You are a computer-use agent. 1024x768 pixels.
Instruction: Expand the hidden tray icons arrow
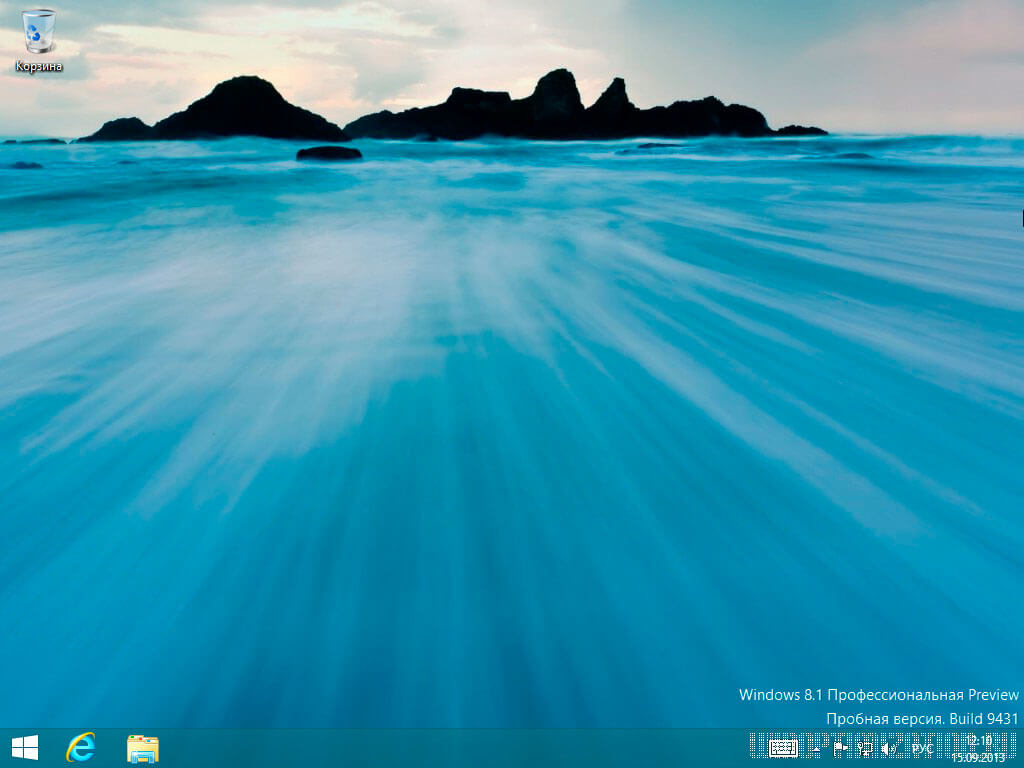(x=816, y=748)
